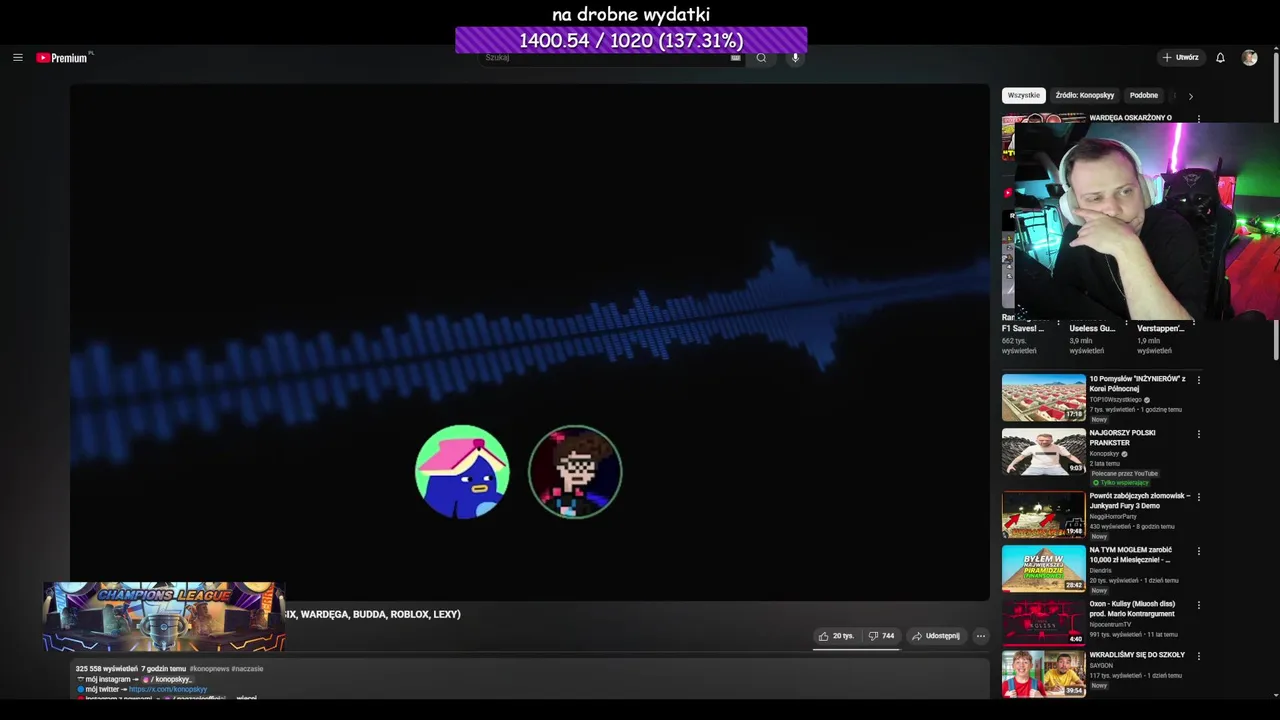The width and height of the screenshot is (1280, 720).
Task: Start voice search with microphone icon
Action: coord(796,58)
